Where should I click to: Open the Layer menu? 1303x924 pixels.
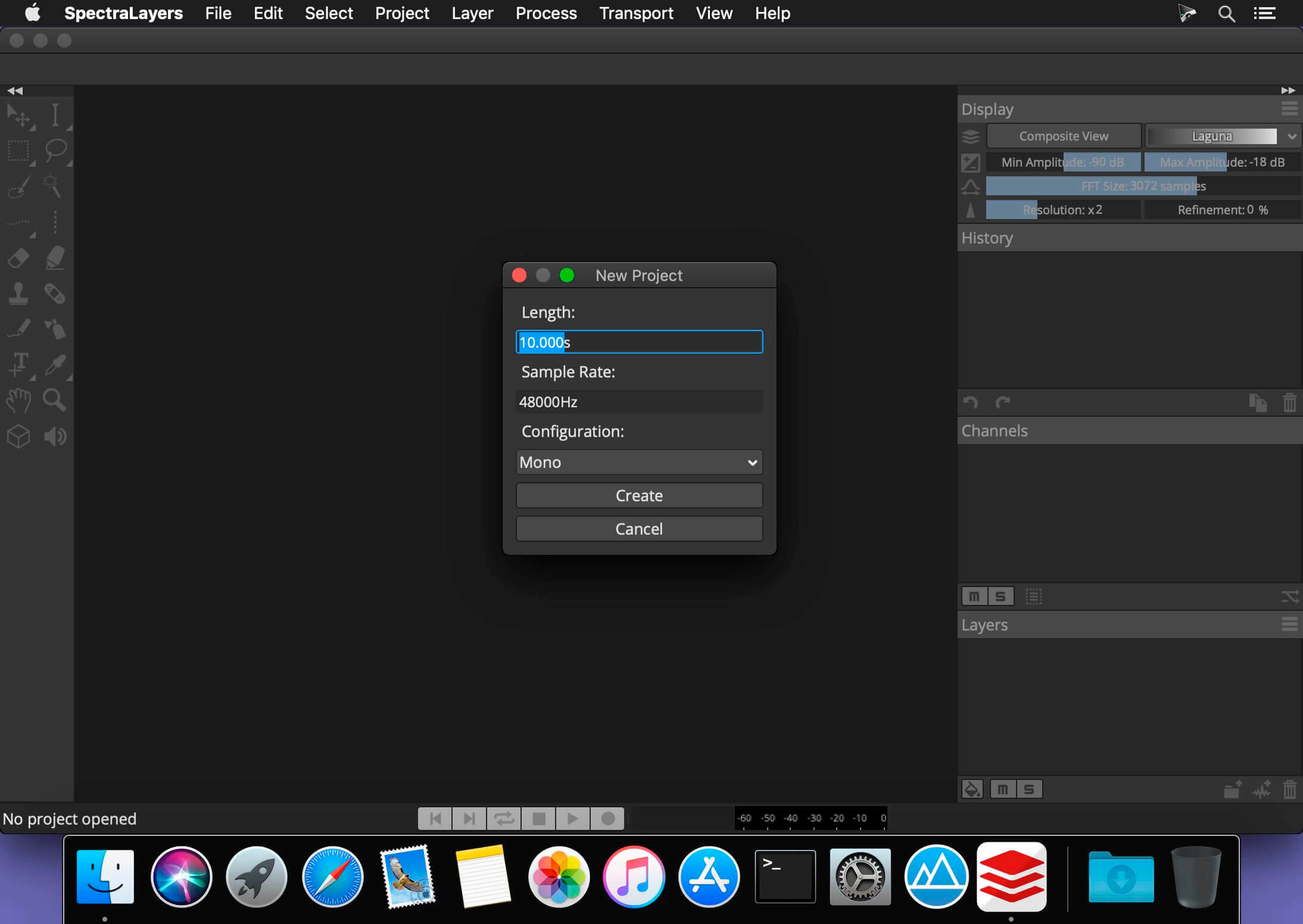point(472,13)
